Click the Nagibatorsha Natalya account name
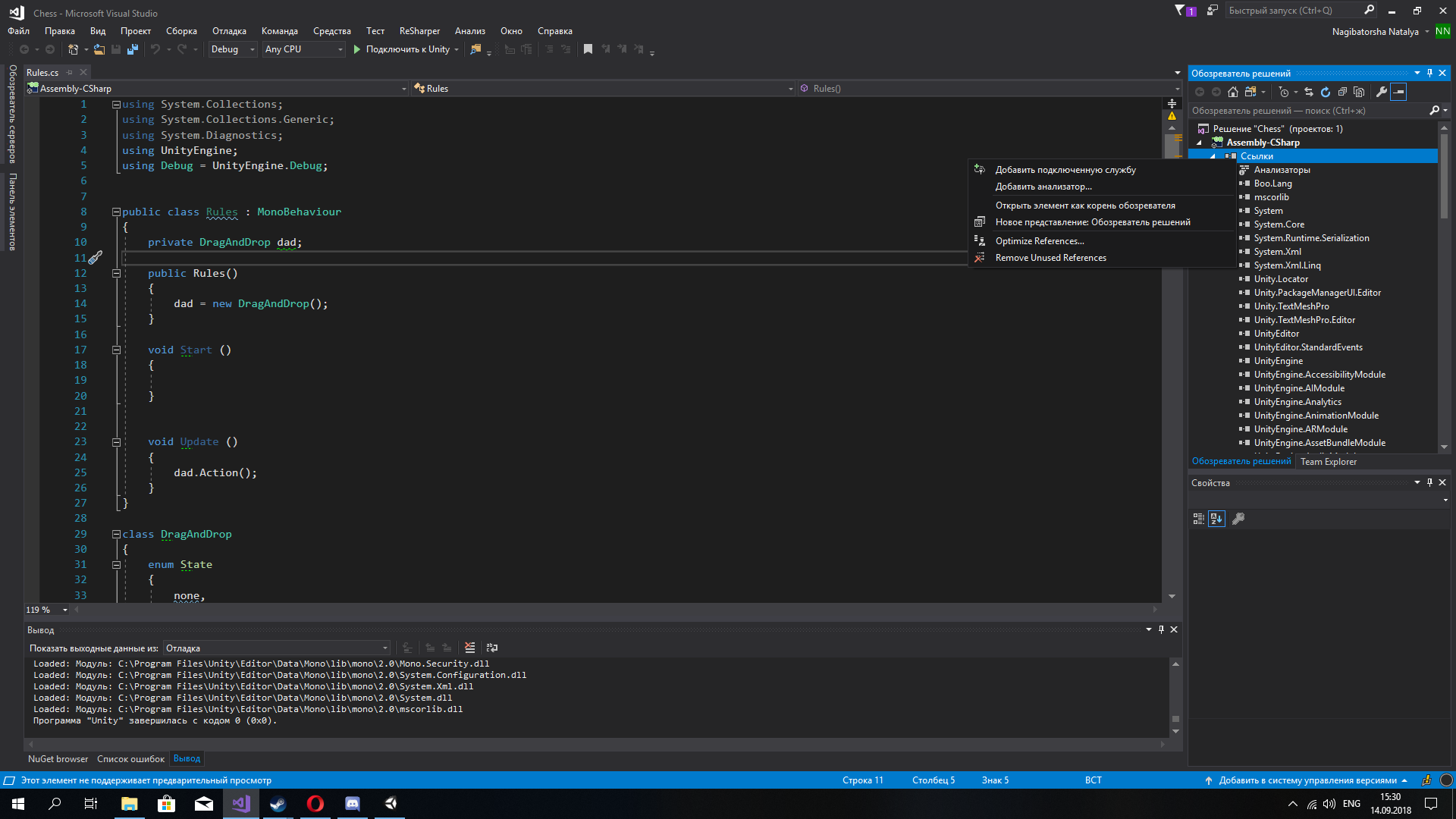The height and width of the screenshot is (819, 1456). click(x=1375, y=32)
